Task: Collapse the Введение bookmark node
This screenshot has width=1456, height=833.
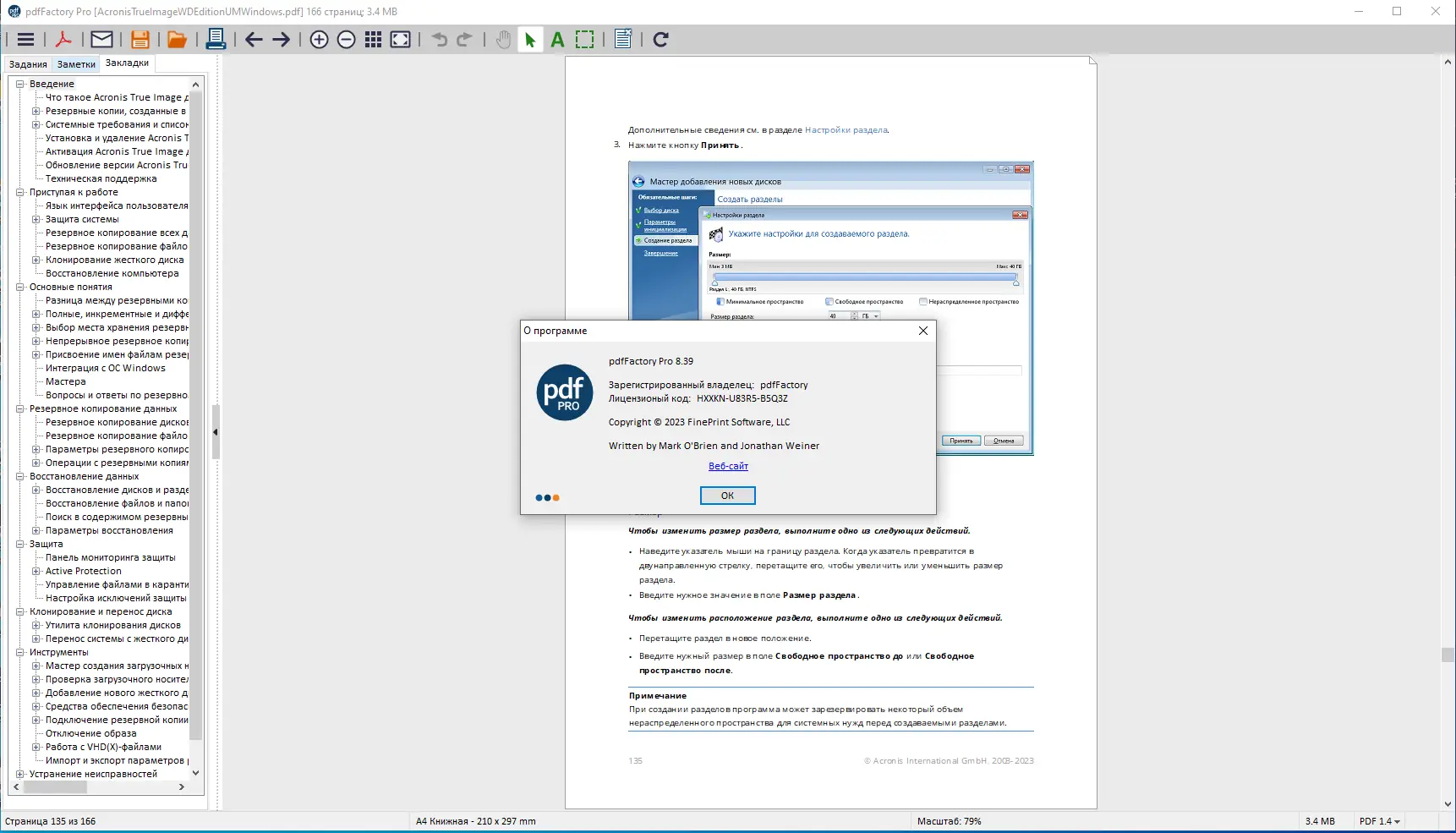Action: 20,84
